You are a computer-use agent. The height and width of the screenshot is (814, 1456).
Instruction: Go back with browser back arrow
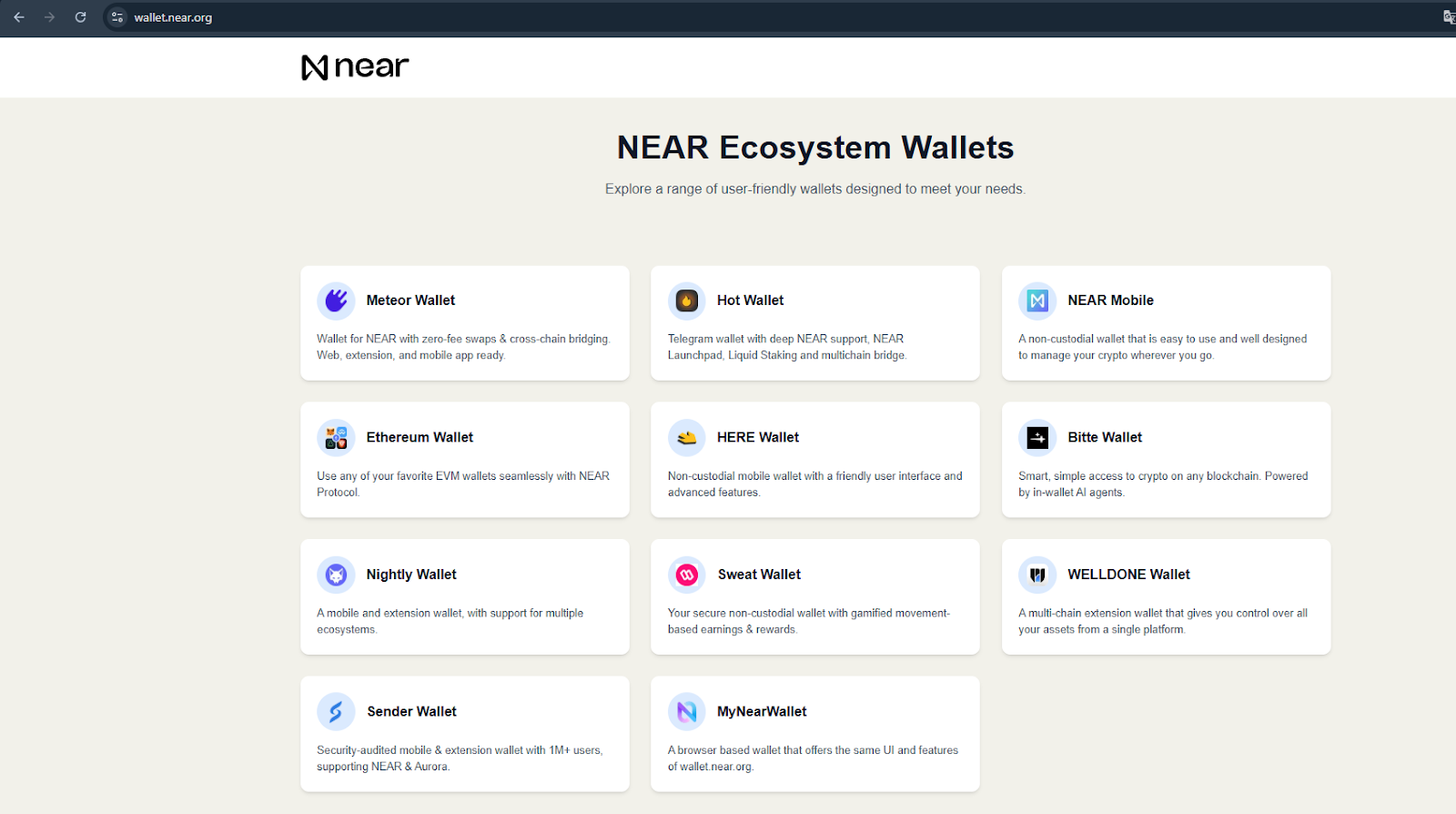[x=19, y=17]
